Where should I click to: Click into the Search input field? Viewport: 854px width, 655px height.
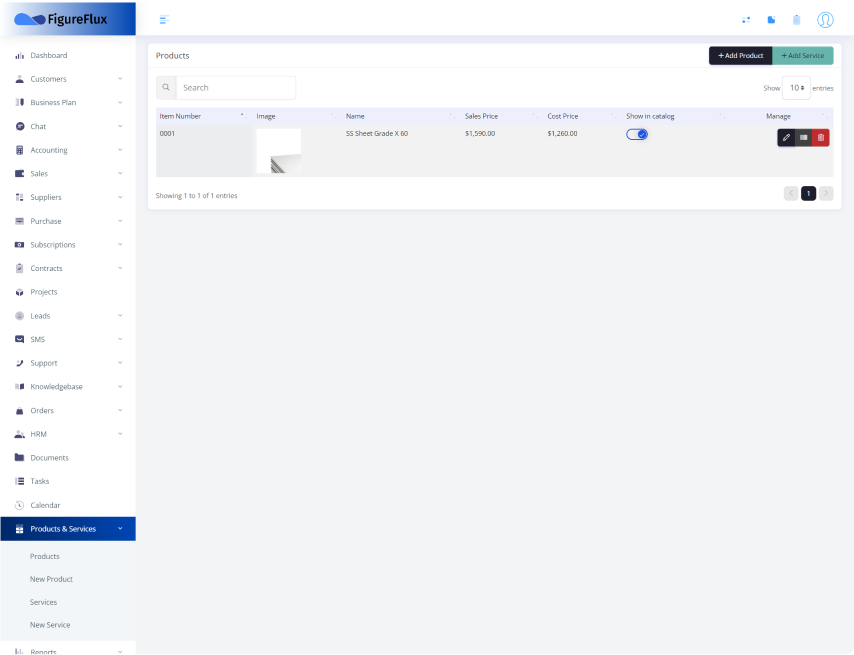235,88
